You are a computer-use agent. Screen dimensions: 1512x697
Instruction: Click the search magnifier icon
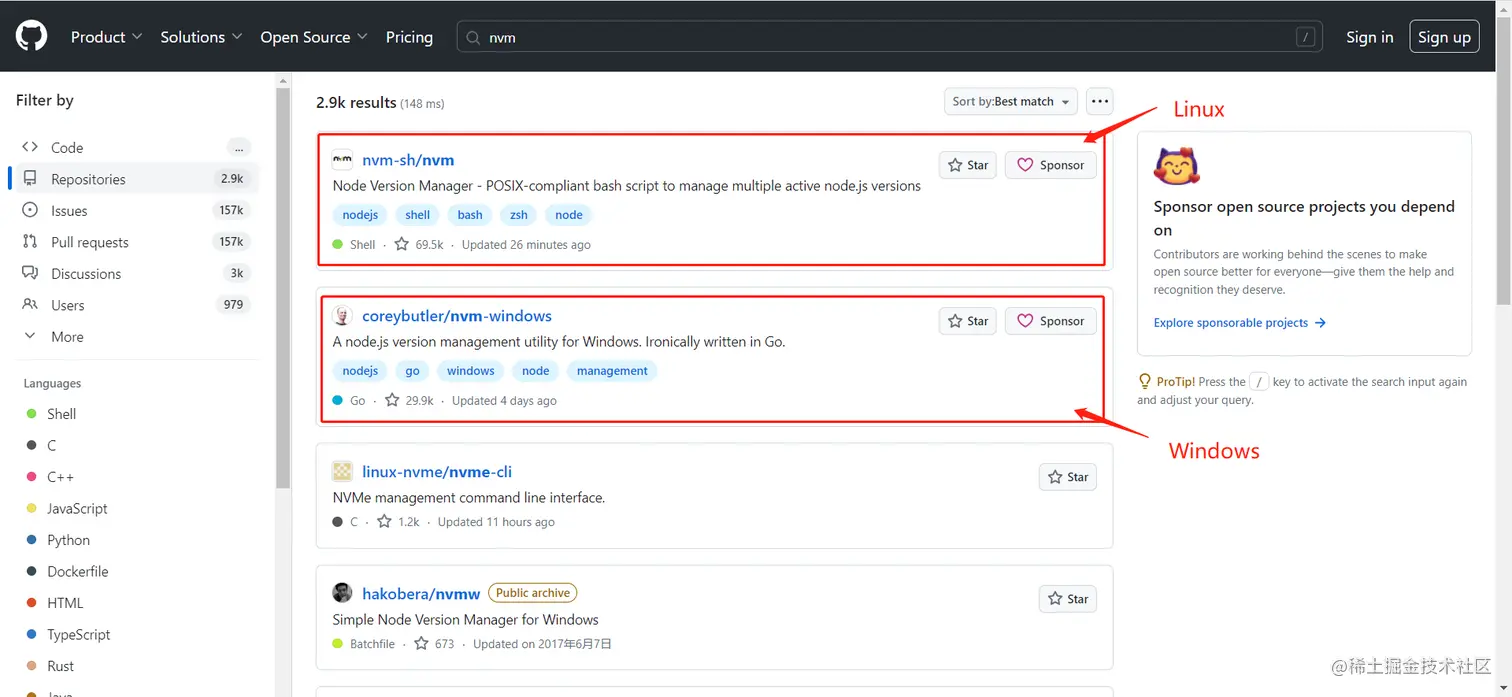coord(474,38)
